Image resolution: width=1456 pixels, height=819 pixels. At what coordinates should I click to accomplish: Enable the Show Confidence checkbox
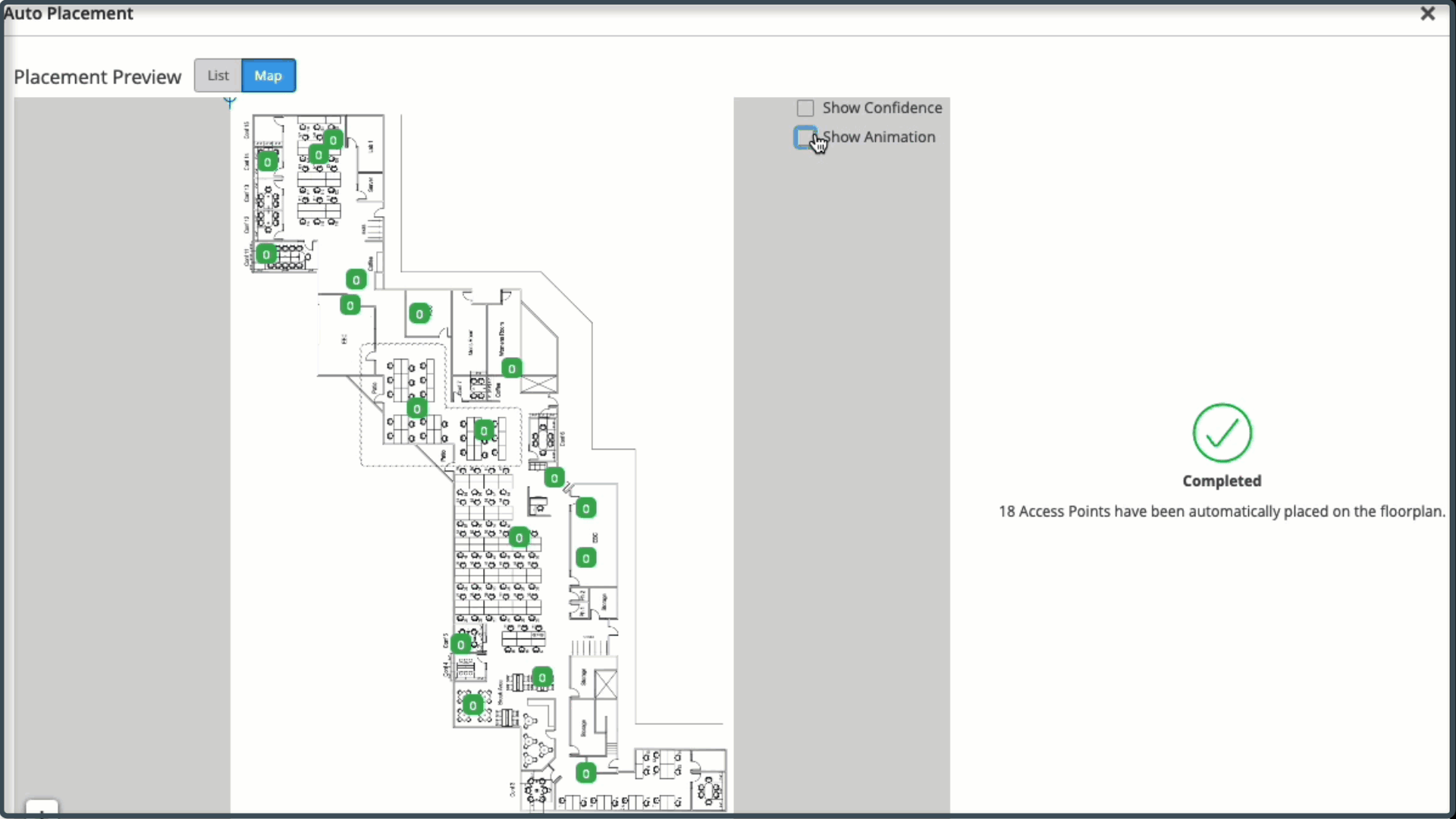click(x=805, y=108)
